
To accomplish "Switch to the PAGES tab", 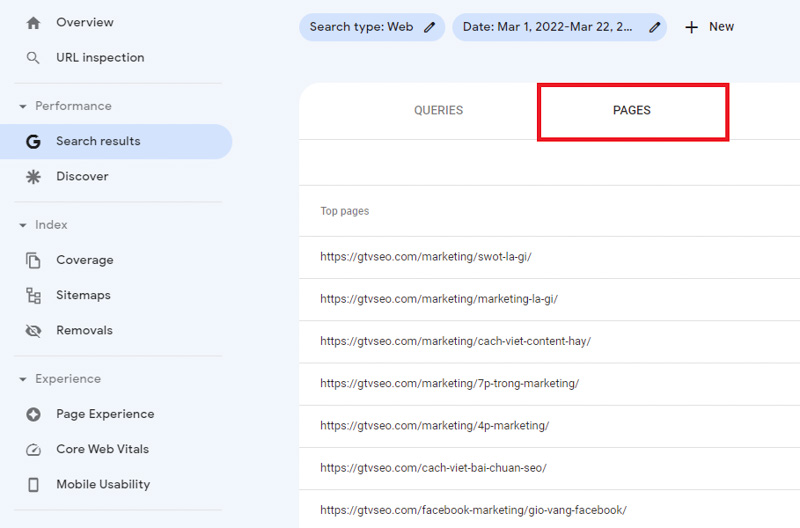I will [x=633, y=111].
